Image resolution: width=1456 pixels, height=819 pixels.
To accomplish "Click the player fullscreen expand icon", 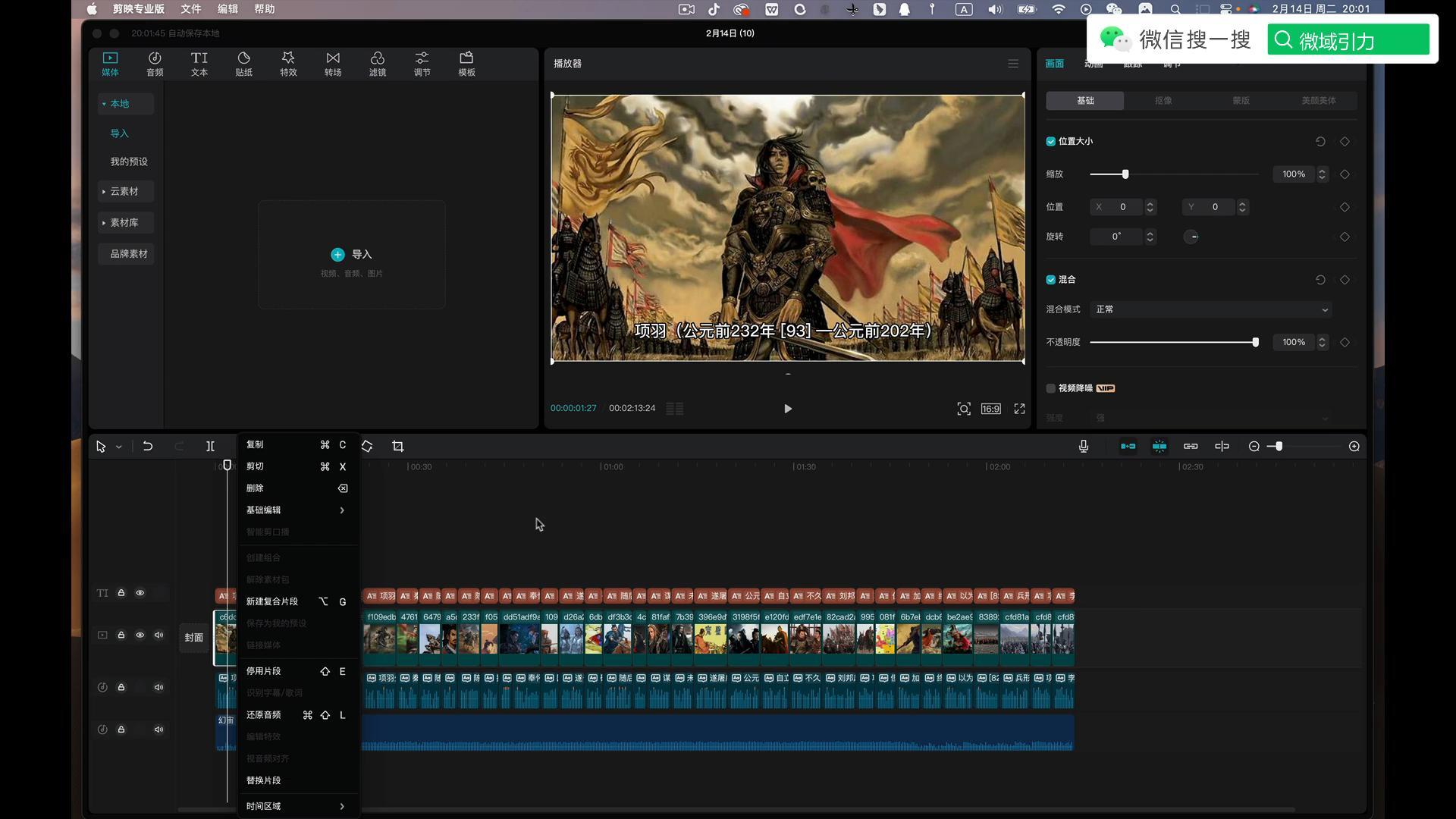I will 1020,409.
